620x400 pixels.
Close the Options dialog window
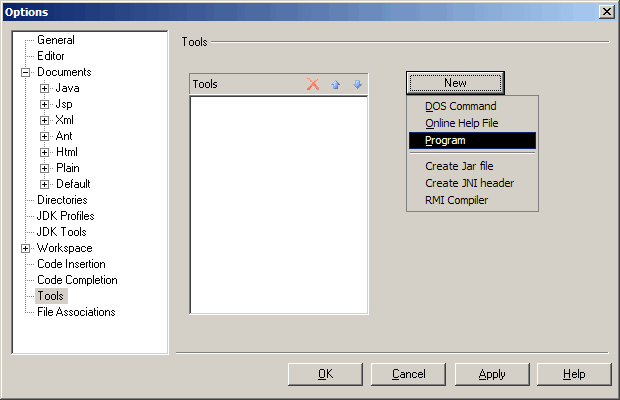tap(607, 12)
